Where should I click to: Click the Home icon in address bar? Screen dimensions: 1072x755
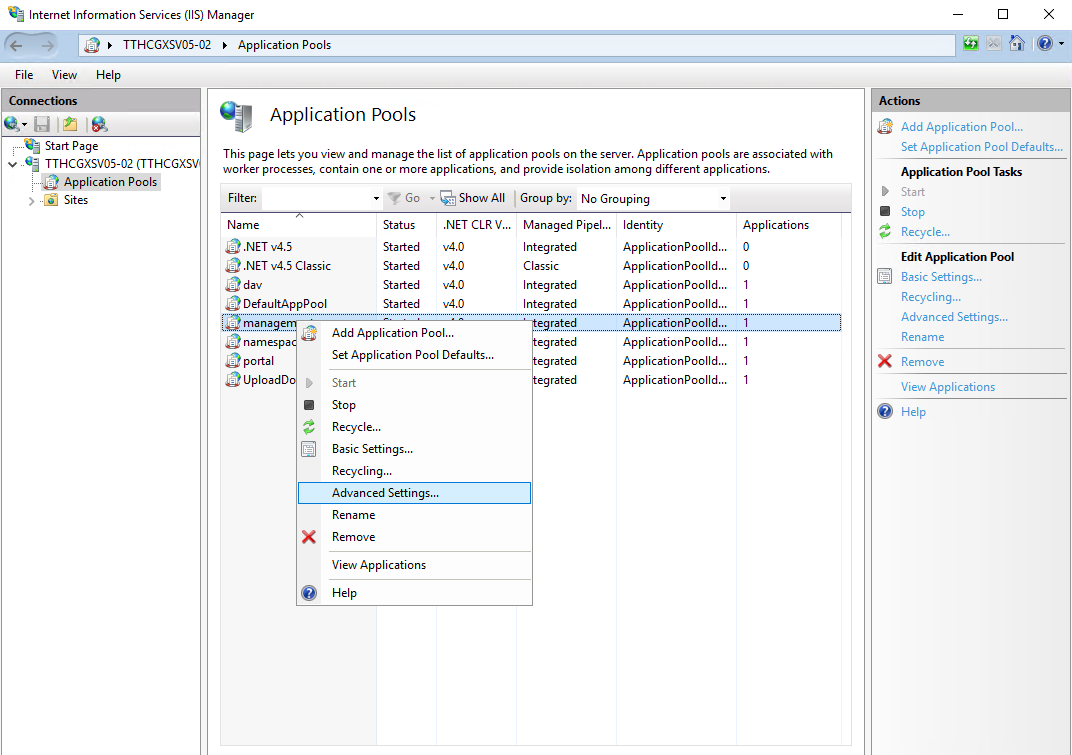click(1017, 44)
